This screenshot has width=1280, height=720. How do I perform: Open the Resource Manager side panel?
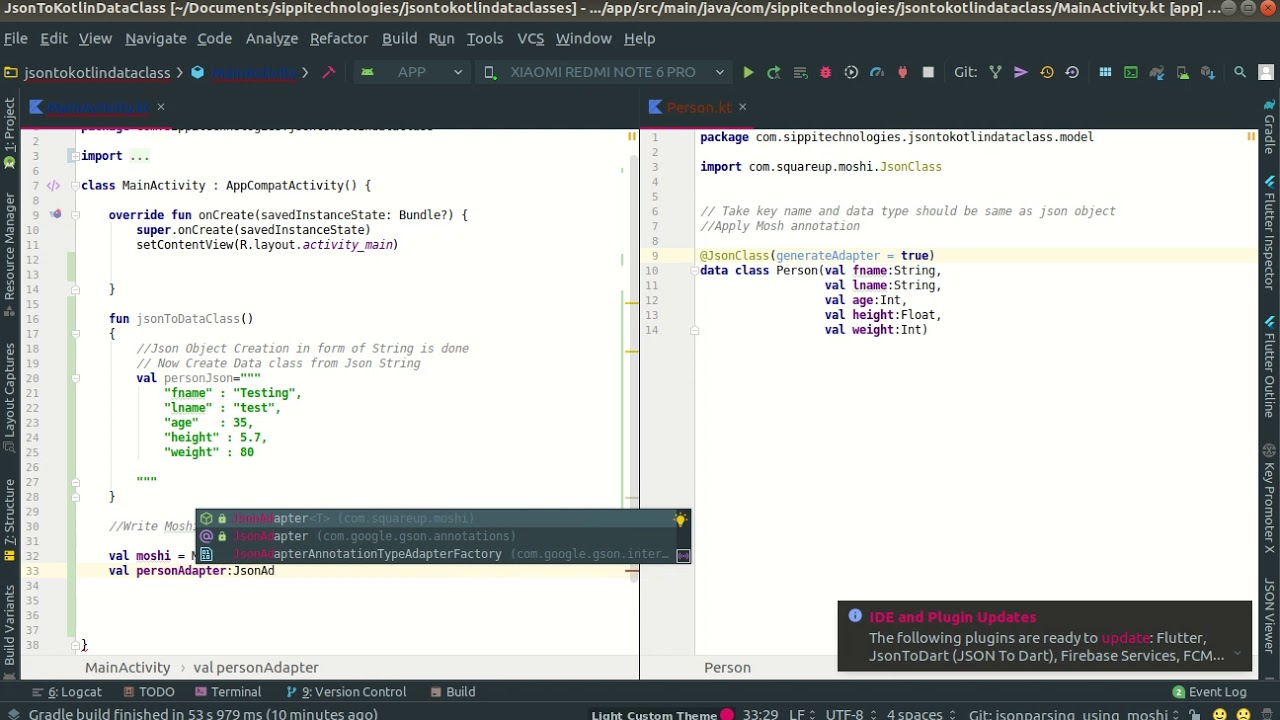coord(10,256)
